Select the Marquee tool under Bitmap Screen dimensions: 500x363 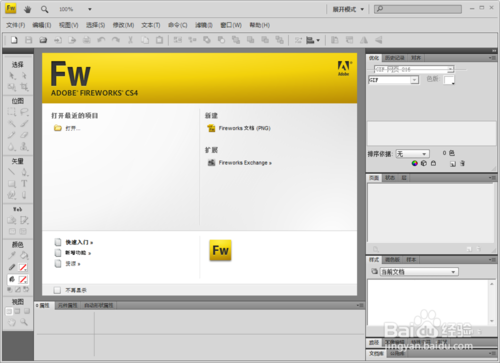coord(12,112)
